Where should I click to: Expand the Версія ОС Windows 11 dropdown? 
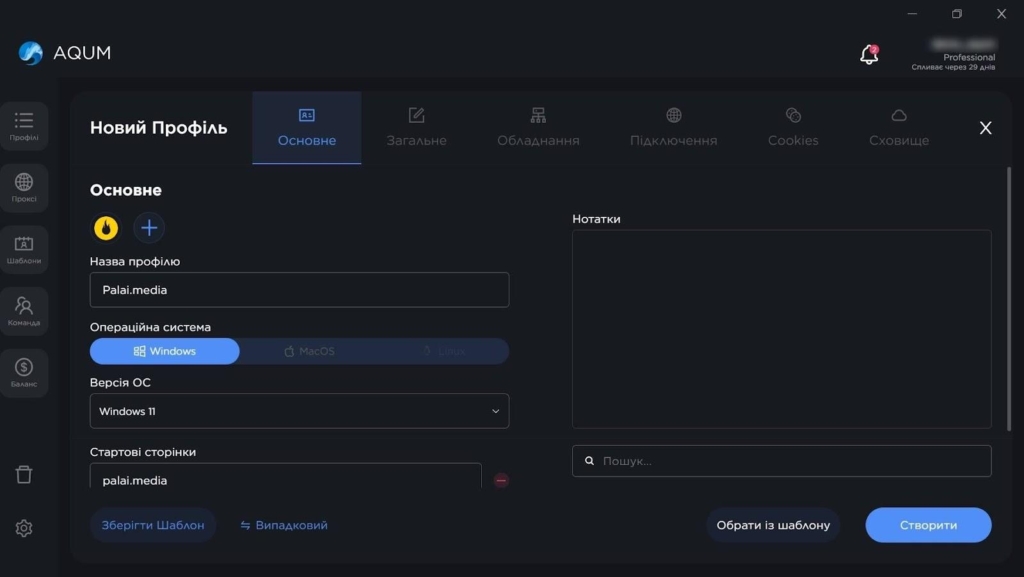click(299, 411)
